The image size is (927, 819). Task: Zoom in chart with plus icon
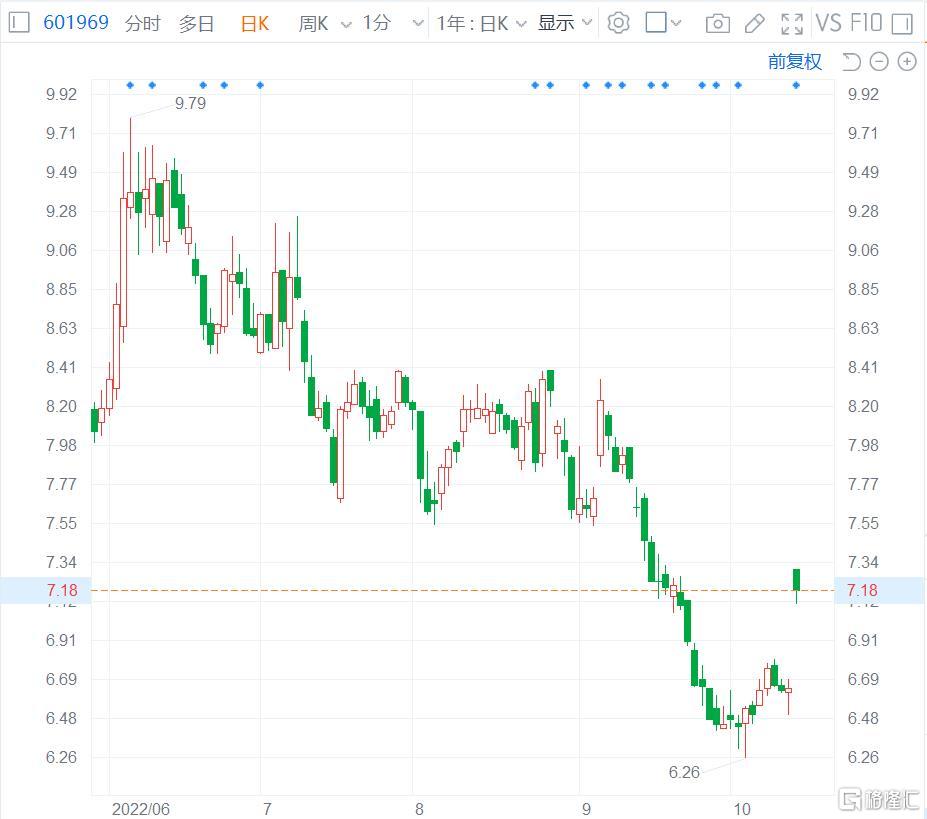907,61
